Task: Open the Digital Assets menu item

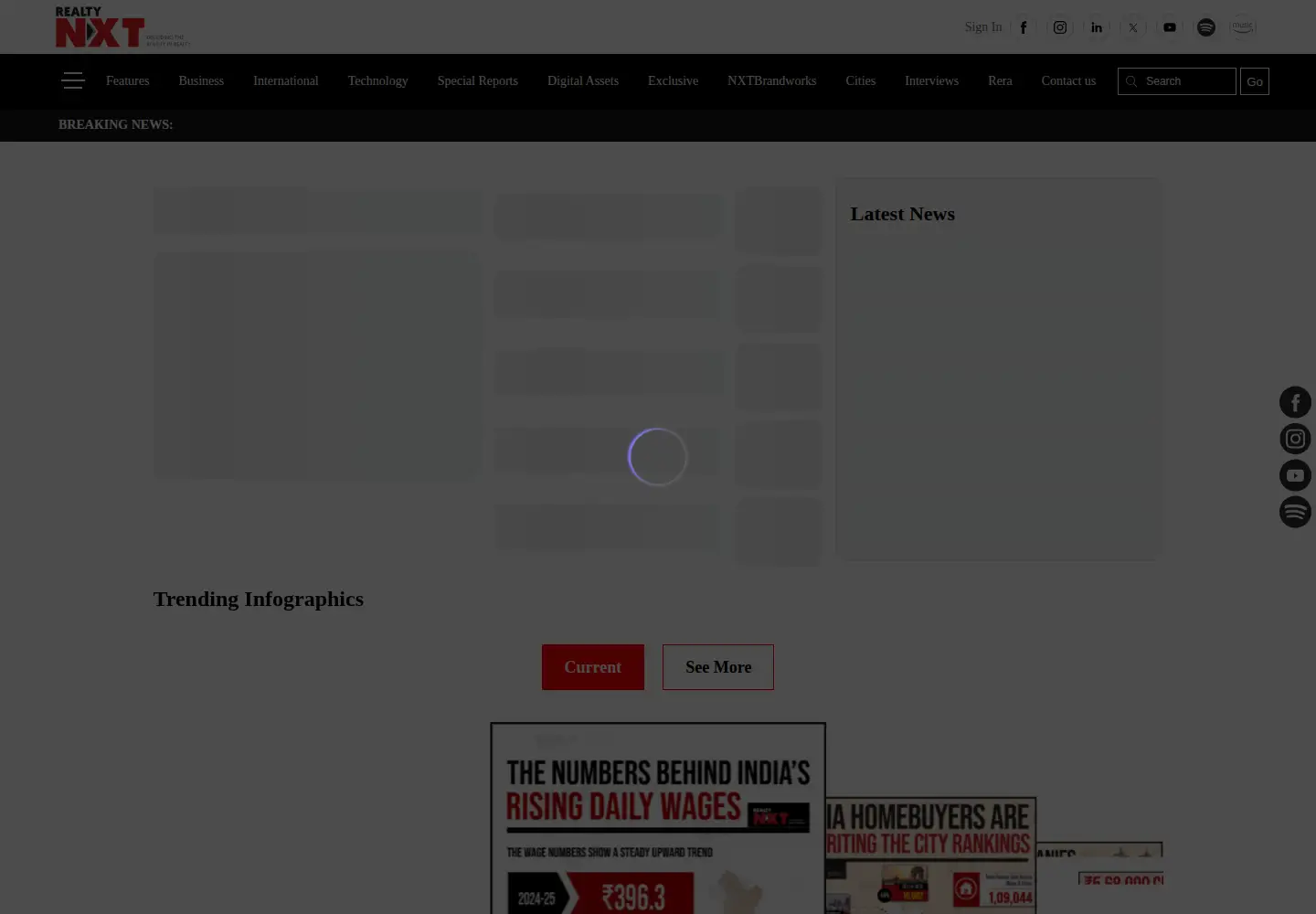Action: coord(583,80)
